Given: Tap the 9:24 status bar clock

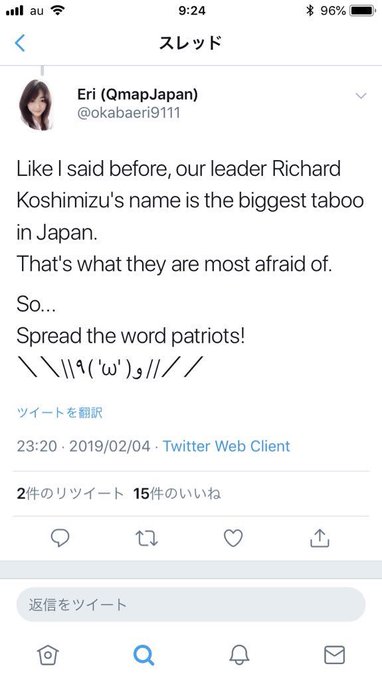Looking at the screenshot, I should 192,10.
